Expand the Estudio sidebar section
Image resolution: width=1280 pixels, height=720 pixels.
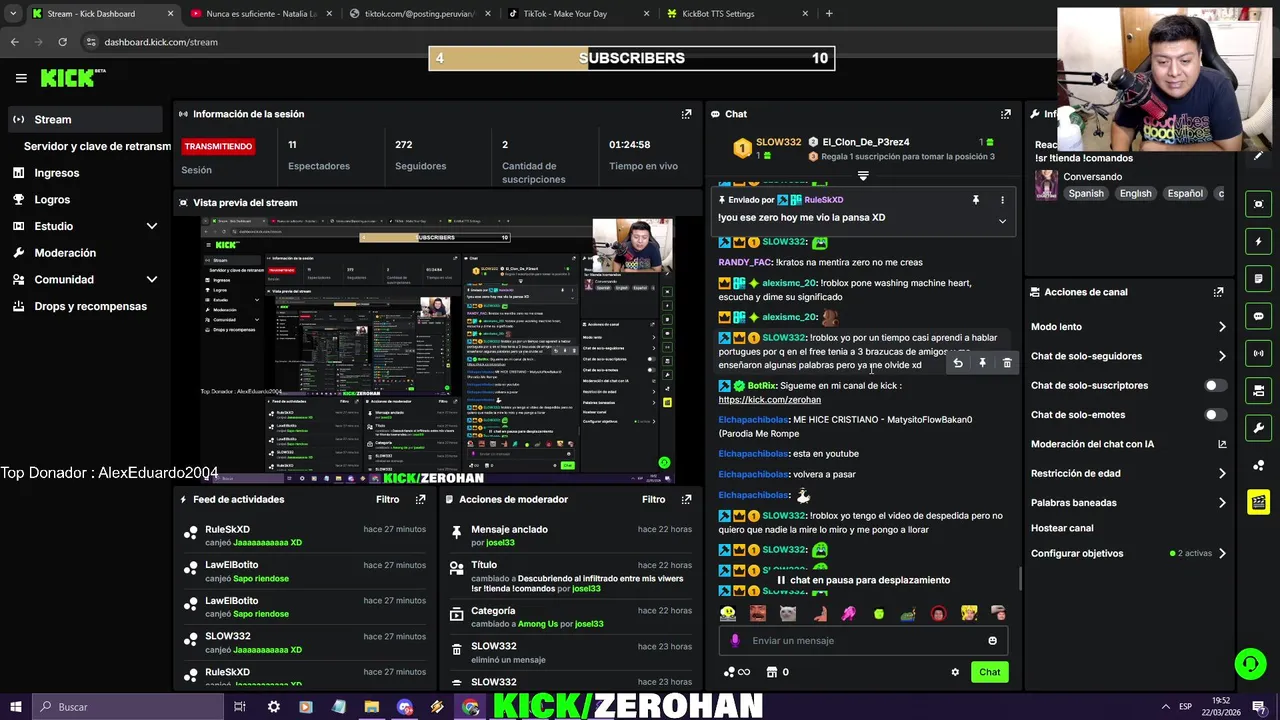[x=152, y=226]
